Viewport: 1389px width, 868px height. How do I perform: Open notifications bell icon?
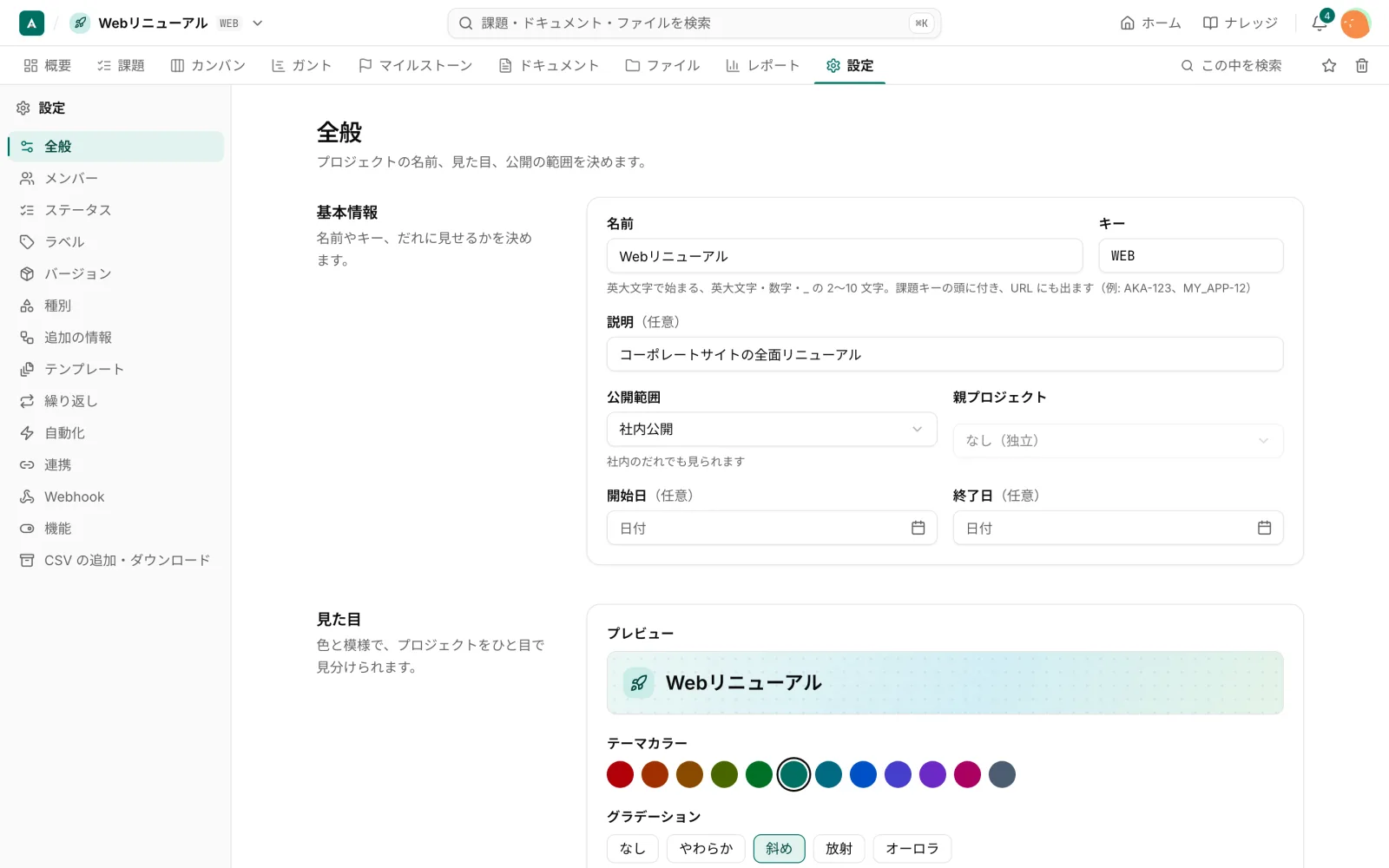click(1320, 23)
